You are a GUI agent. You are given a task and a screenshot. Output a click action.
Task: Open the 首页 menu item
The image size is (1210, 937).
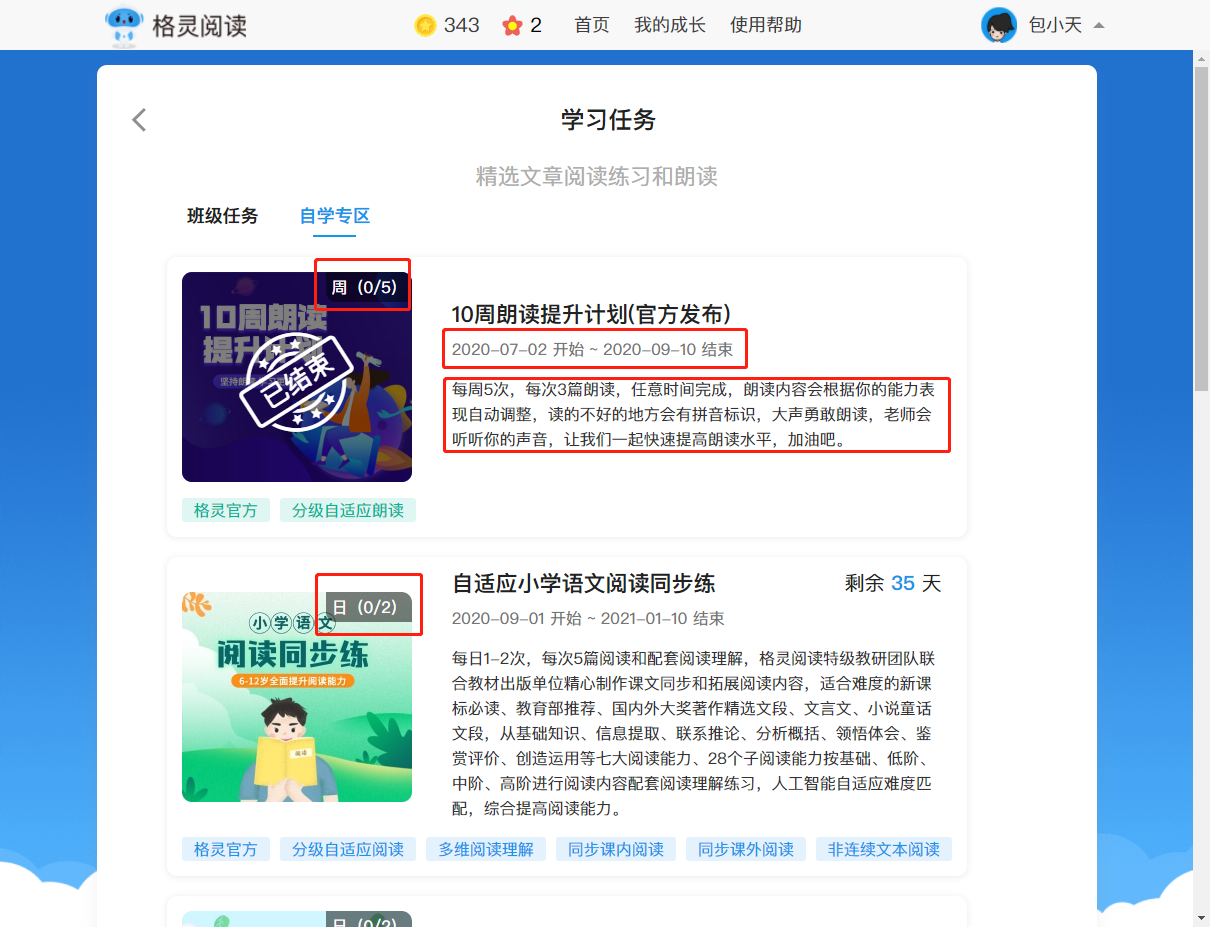592,25
